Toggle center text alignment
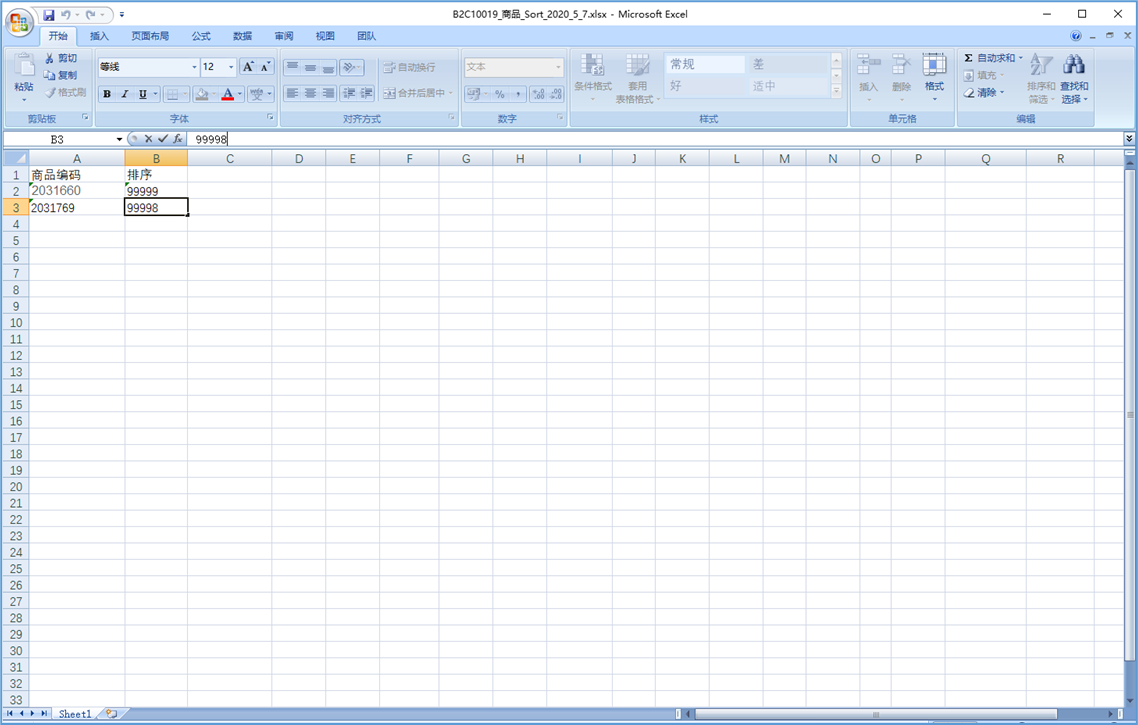This screenshot has width=1138, height=725. (x=311, y=93)
